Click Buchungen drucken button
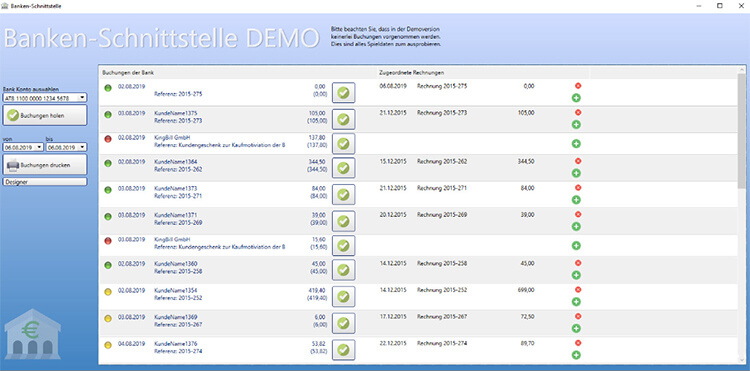The height and width of the screenshot is (371, 750). pyautogui.click(x=45, y=164)
